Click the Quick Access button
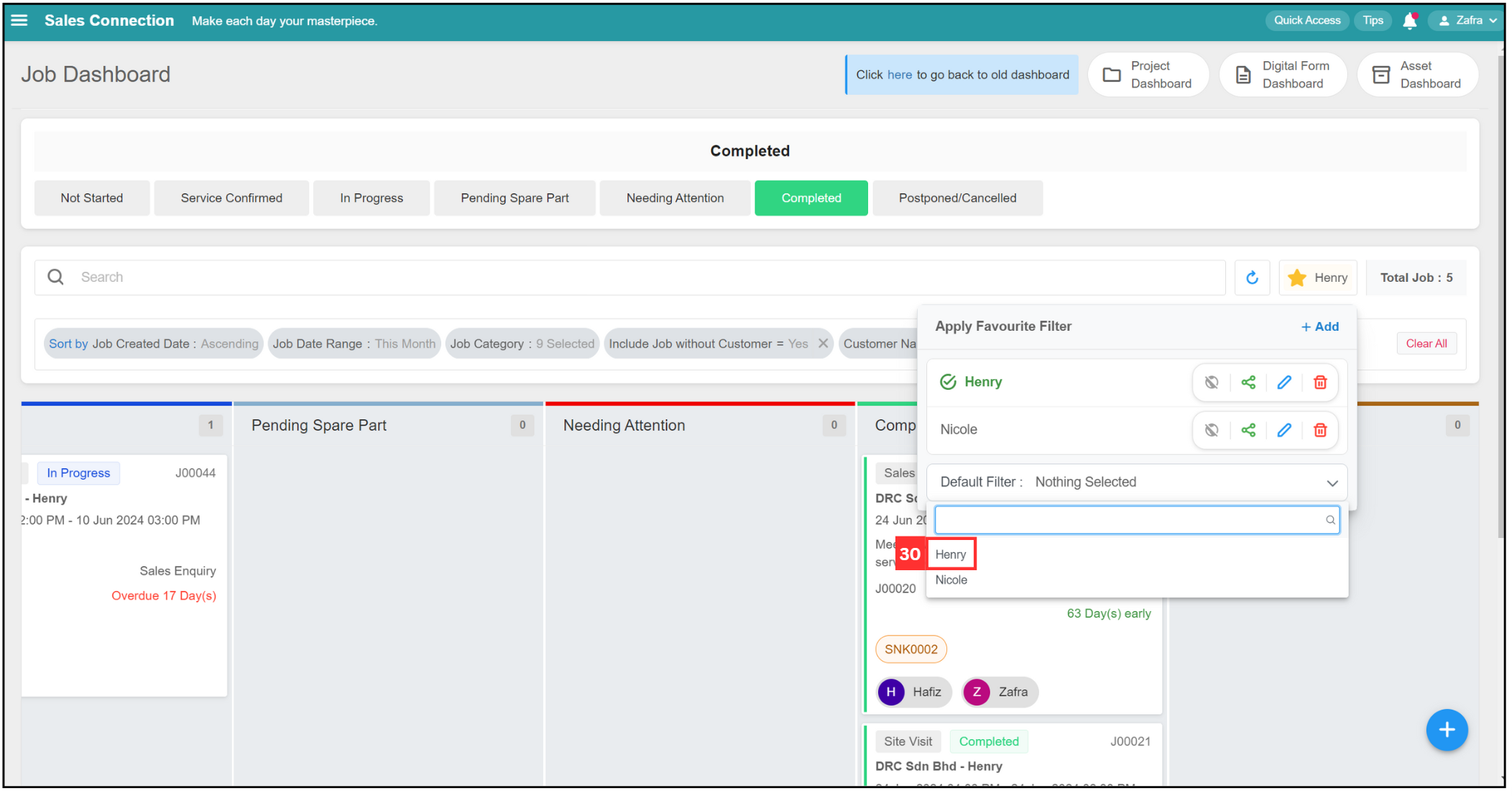 pyautogui.click(x=1306, y=20)
